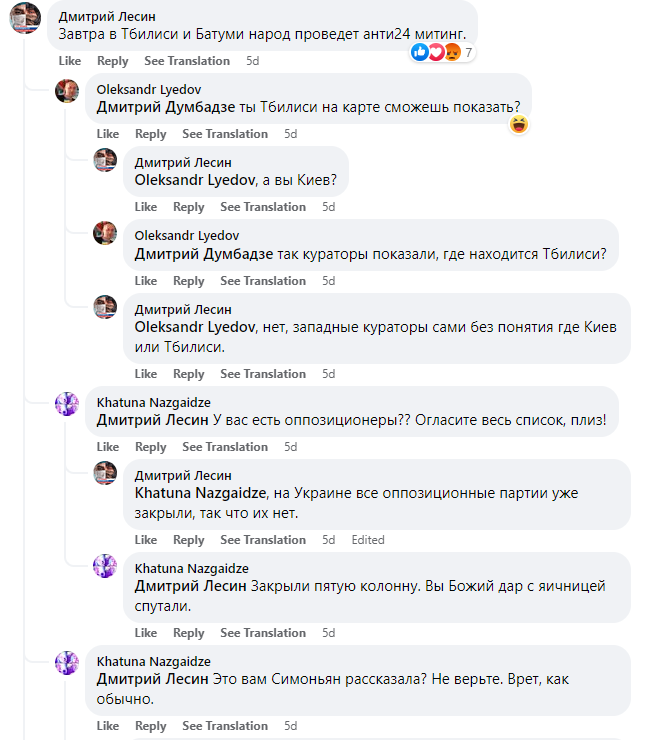
Task: Click Дмитрий Лесин's avatar beside 'а вы Киев?' reply
Action: coord(106,160)
